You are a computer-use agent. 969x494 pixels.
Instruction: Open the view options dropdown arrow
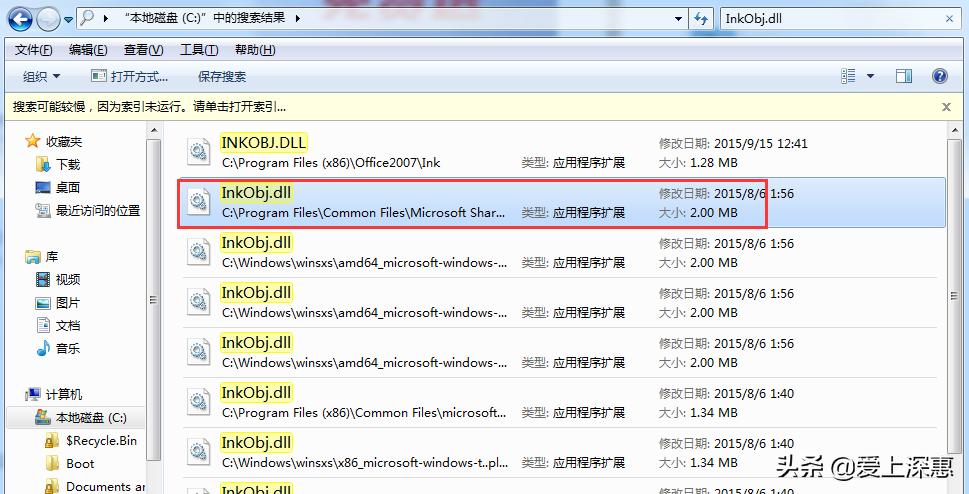point(870,76)
